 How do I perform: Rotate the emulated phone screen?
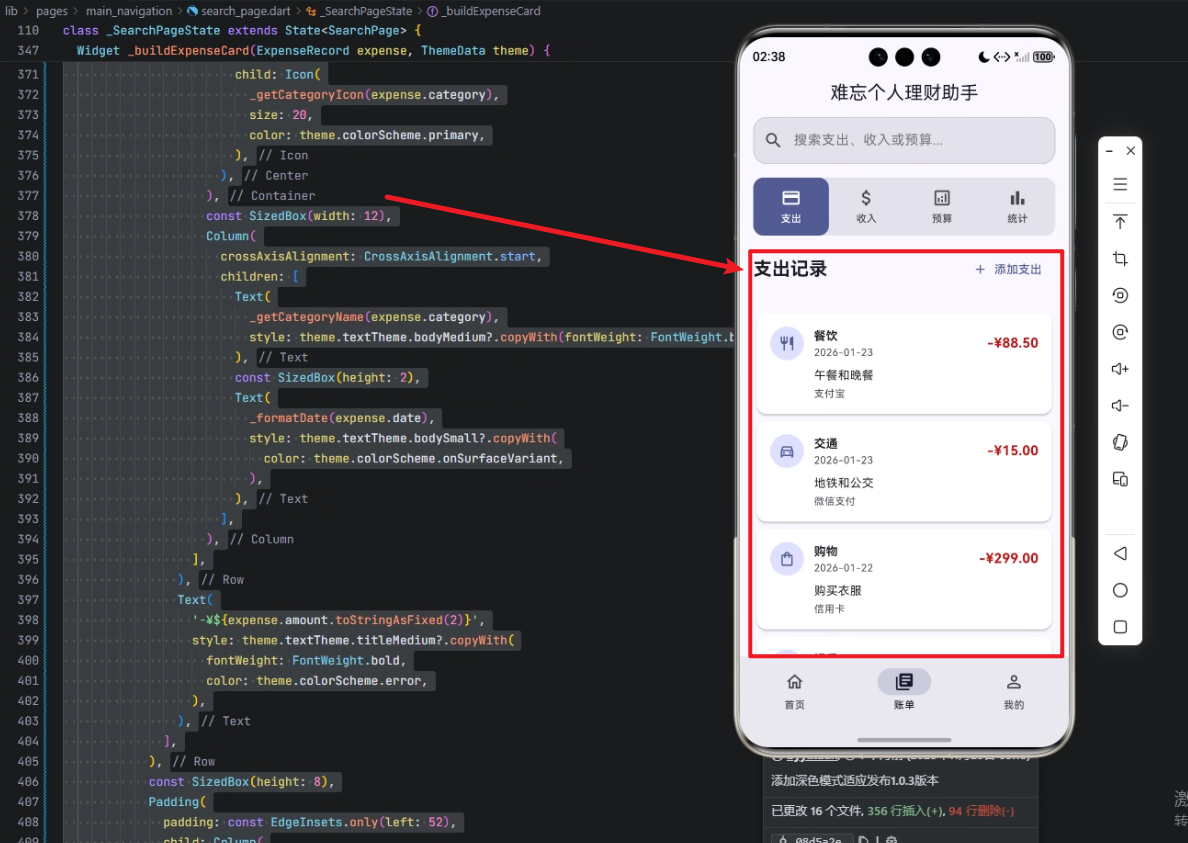pos(1120,442)
